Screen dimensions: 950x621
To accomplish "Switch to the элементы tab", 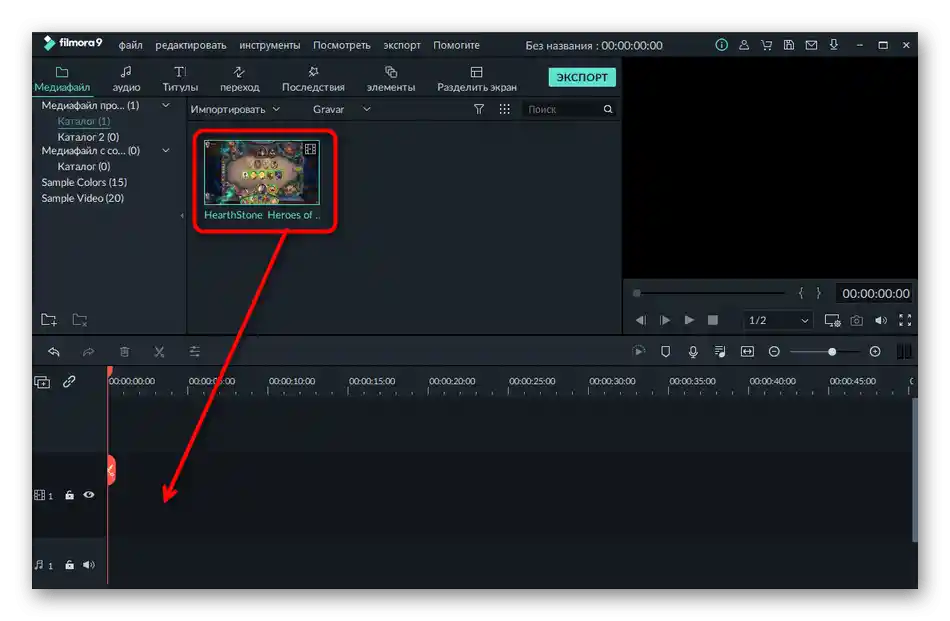I will point(391,79).
